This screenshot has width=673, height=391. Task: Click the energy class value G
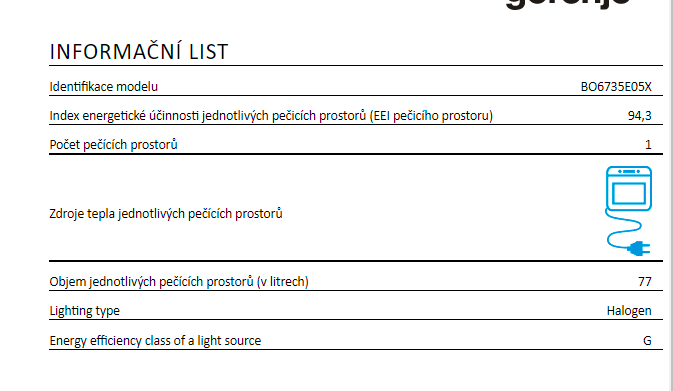pyautogui.click(x=647, y=341)
